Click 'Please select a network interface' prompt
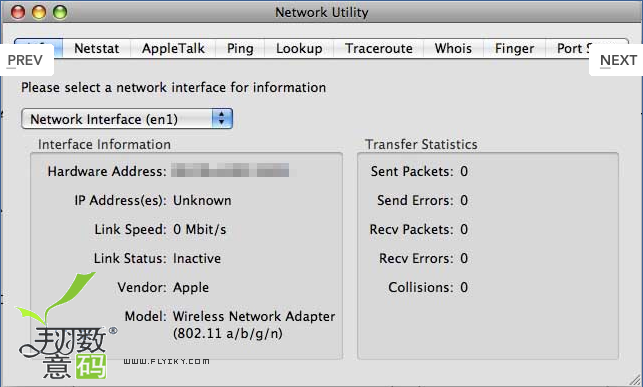The height and width of the screenshot is (387, 643). [173, 87]
